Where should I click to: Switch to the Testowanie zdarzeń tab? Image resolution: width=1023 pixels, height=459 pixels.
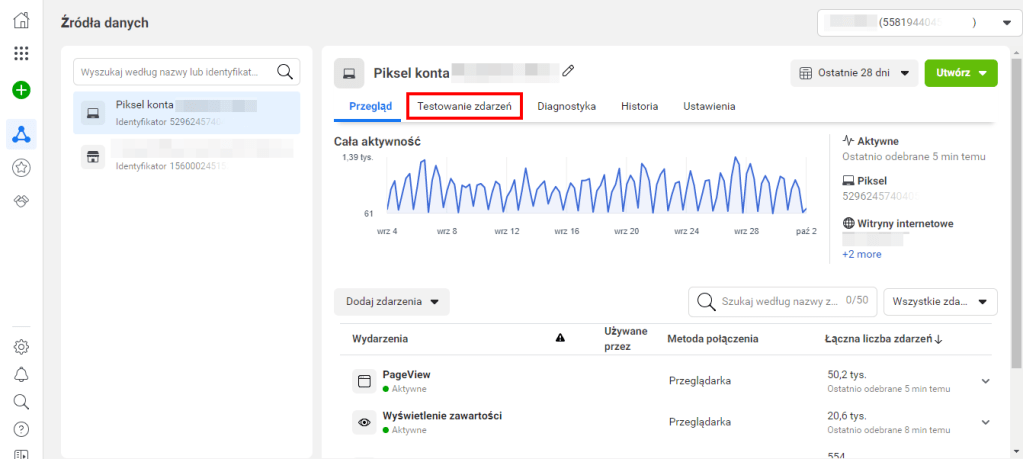click(x=464, y=105)
